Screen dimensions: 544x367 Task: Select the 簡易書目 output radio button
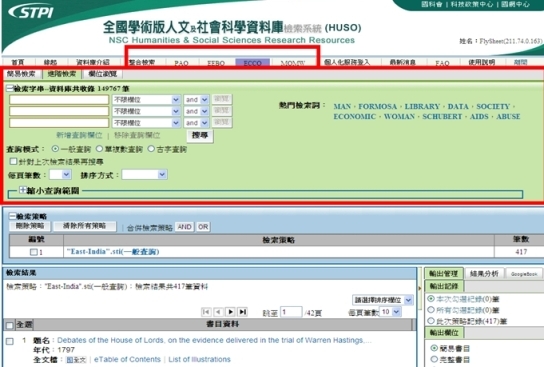click(x=434, y=348)
